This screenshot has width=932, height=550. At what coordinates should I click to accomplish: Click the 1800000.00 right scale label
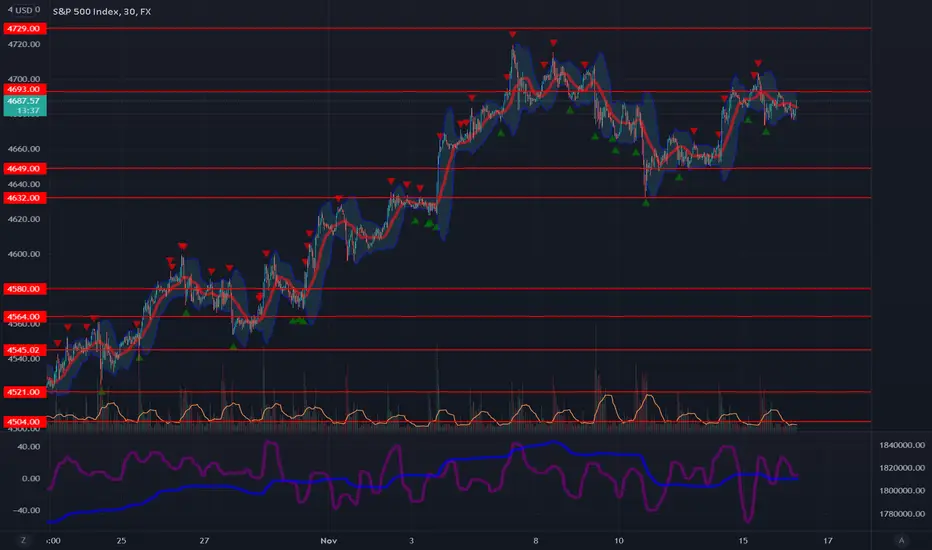[x=902, y=491]
